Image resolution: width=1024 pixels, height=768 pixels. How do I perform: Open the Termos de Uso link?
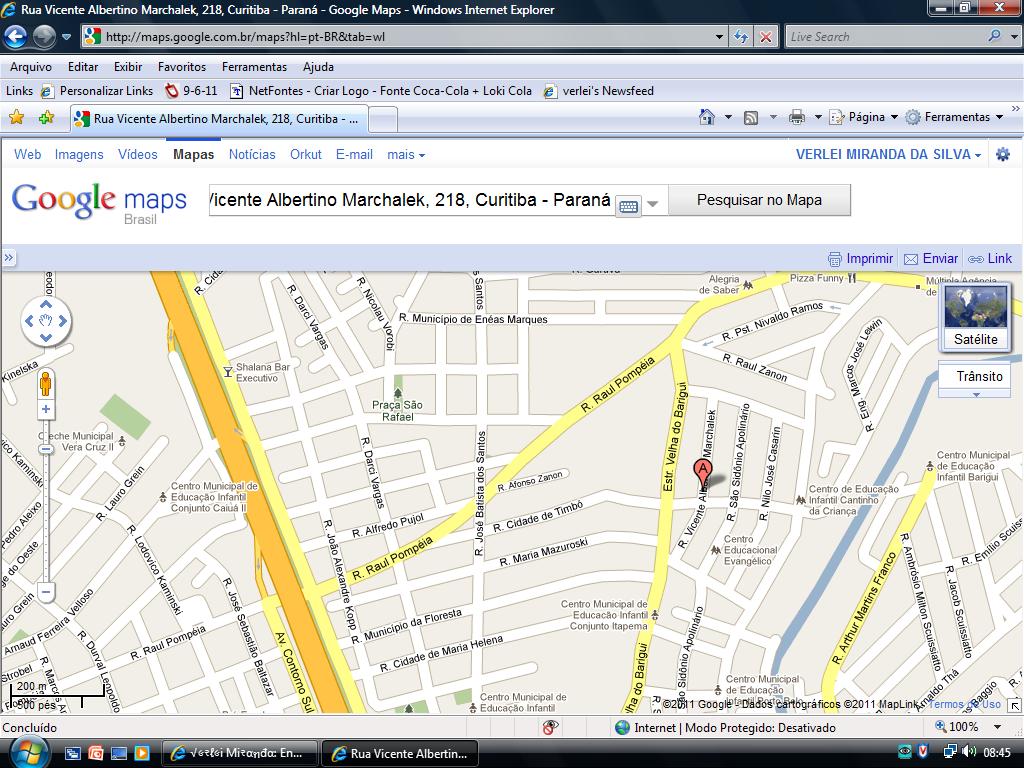point(965,704)
